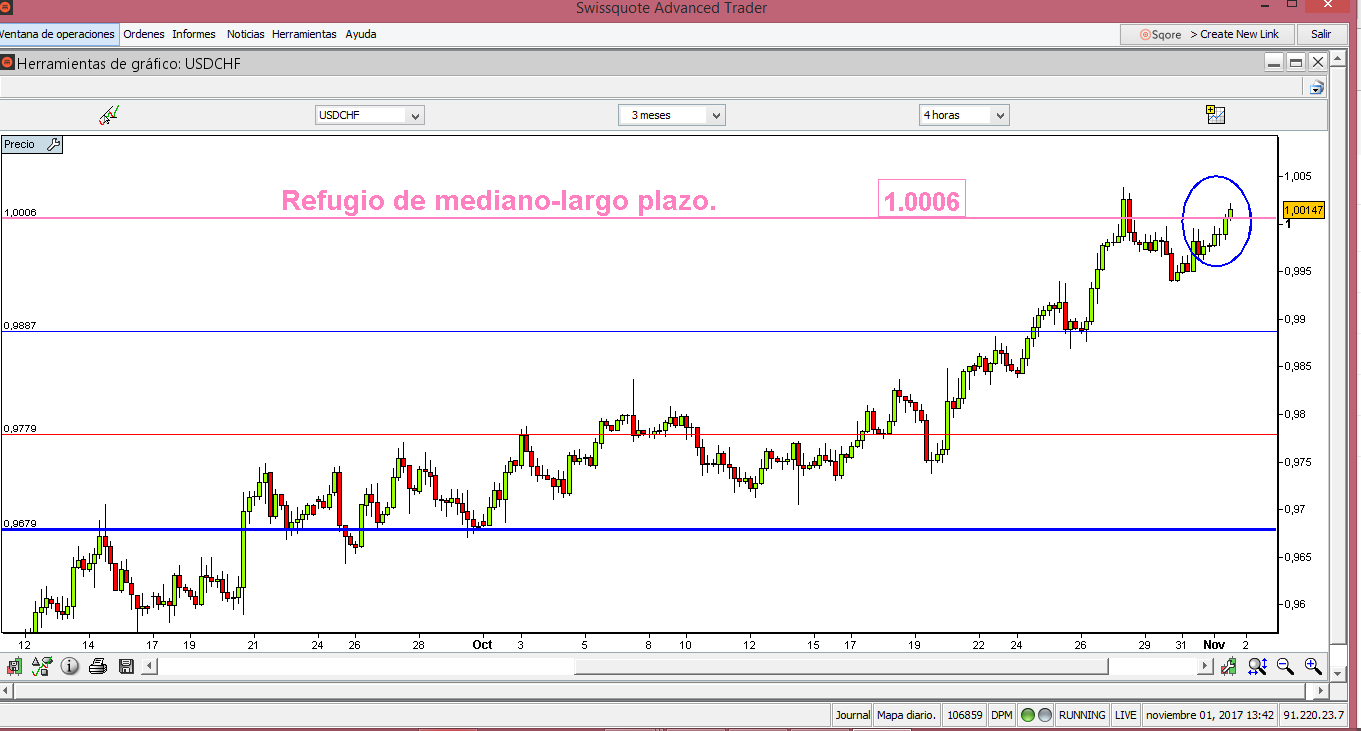The width and height of the screenshot is (1361, 731).
Task: Click the candlestick chart type icon bottom-left
Action: tap(14, 665)
